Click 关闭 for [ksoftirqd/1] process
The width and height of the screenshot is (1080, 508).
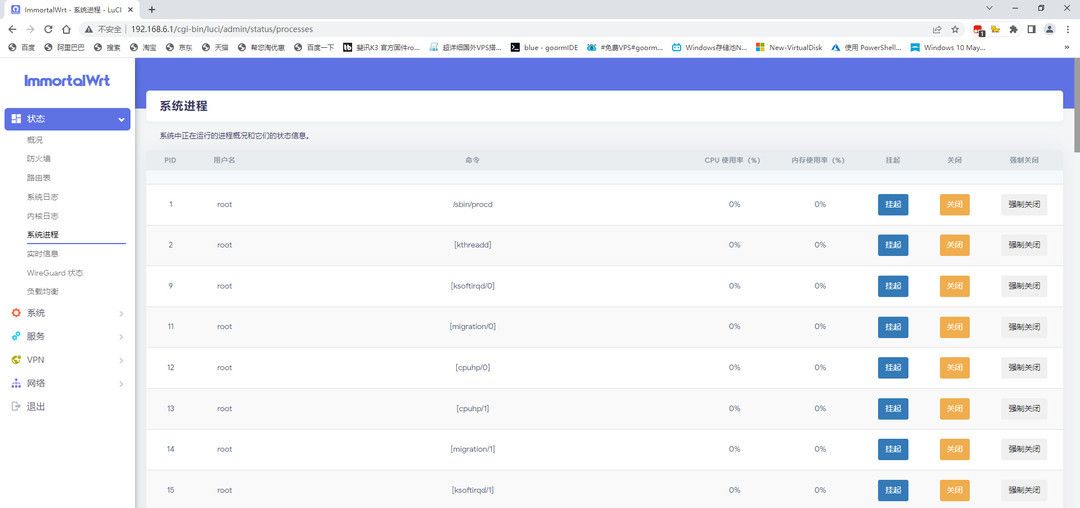[x=955, y=490]
